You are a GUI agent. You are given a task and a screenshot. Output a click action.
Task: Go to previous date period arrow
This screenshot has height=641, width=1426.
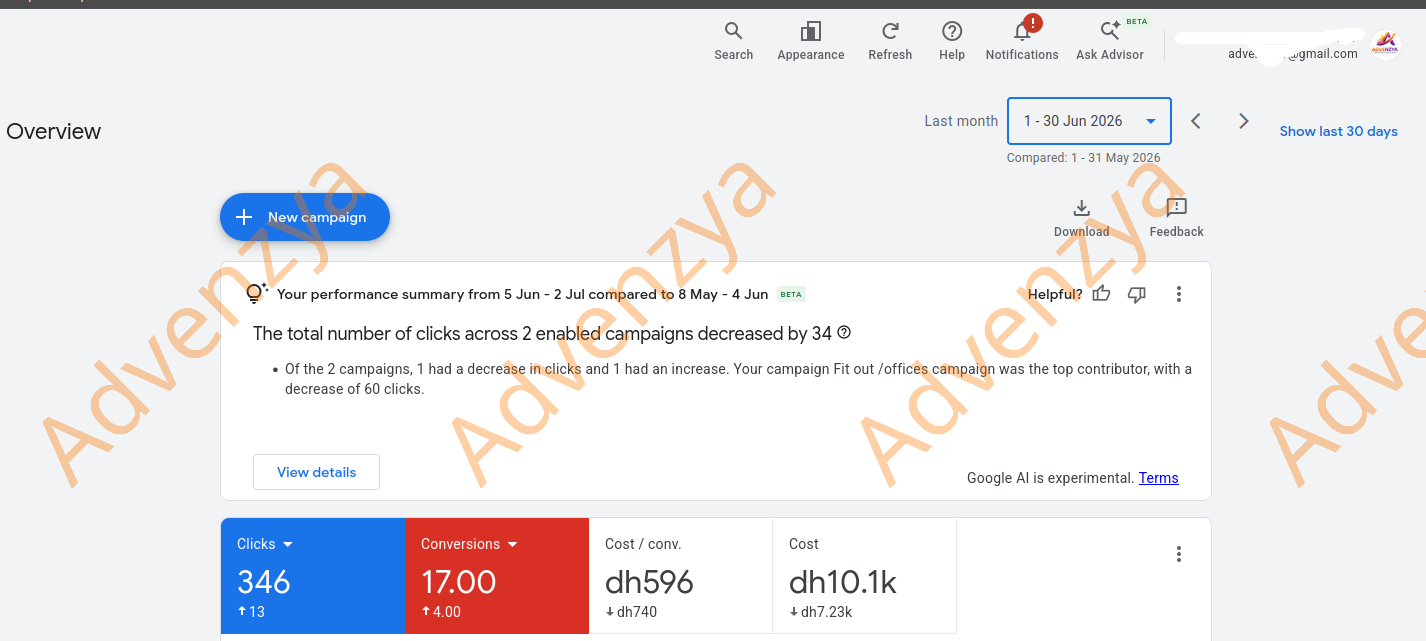(1196, 121)
